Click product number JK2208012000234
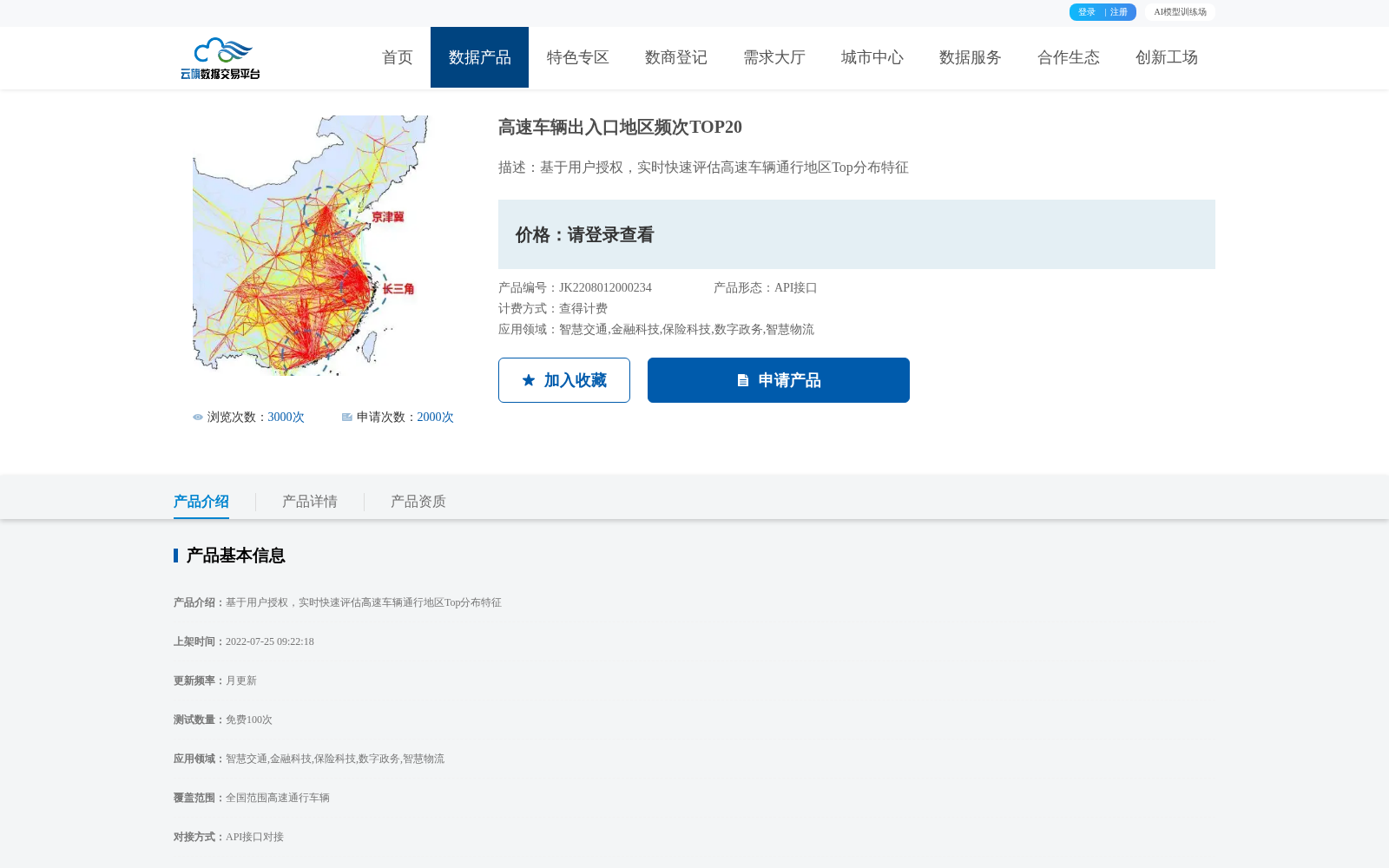 click(x=605, y=288)
